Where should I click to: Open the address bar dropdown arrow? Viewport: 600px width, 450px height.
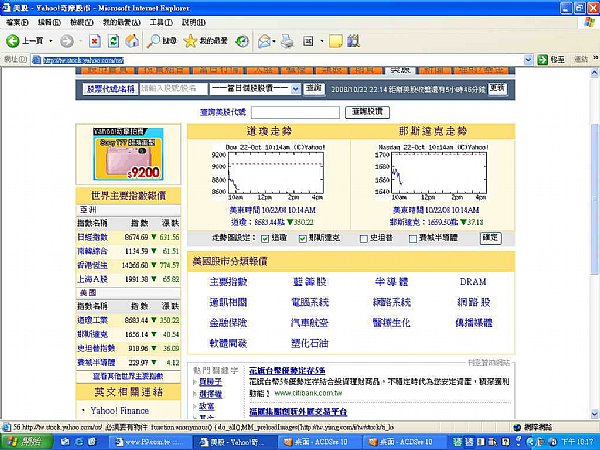pos(528,60)
